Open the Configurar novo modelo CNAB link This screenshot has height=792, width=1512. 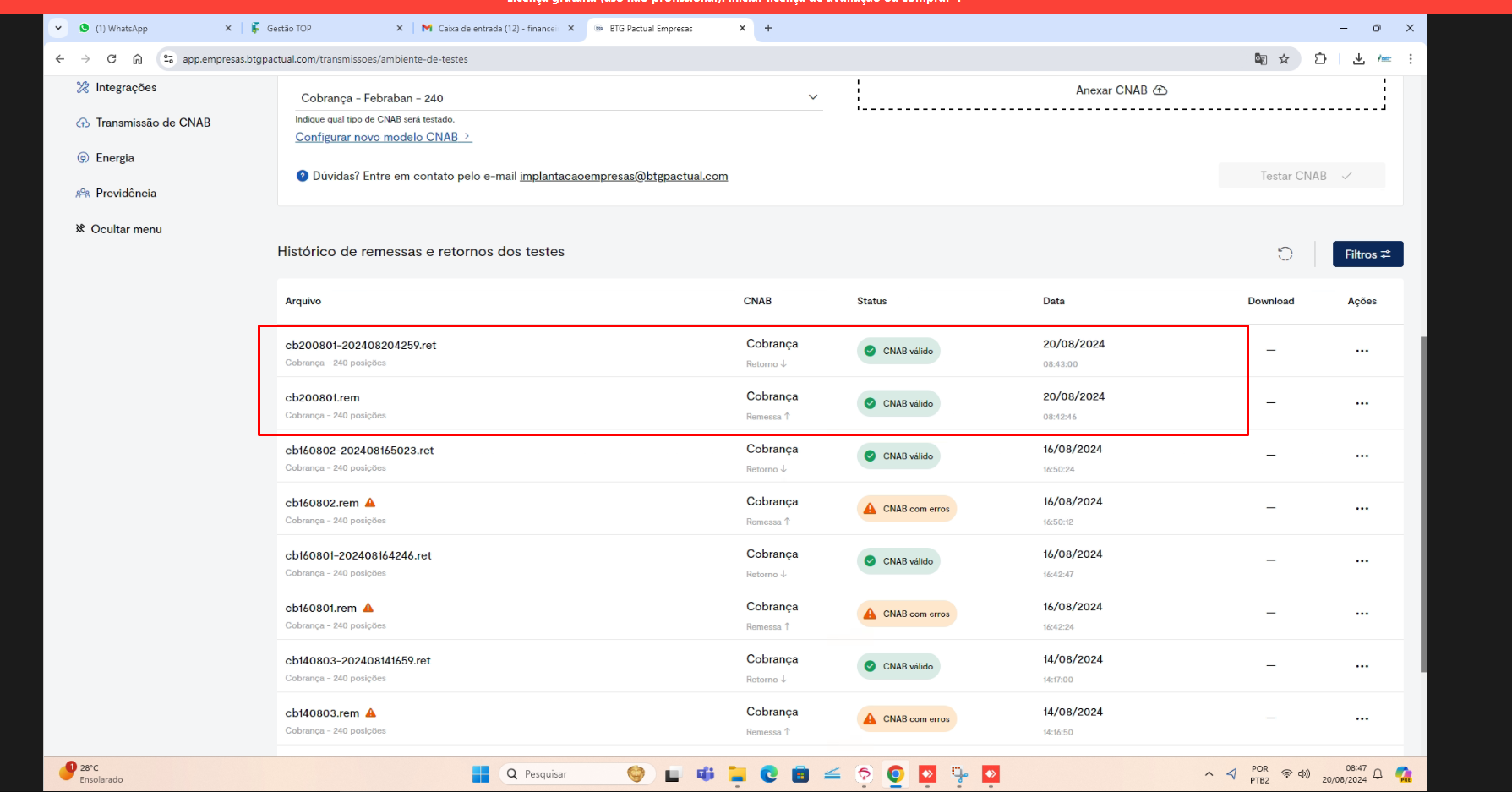click(x=383, y=137)
